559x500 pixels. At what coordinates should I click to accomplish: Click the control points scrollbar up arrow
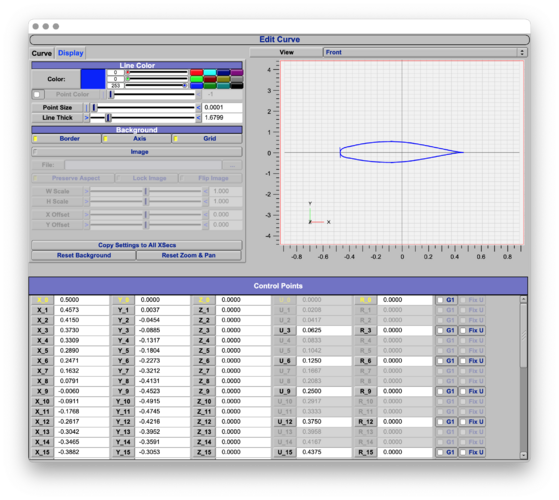(x=523, y=299)
